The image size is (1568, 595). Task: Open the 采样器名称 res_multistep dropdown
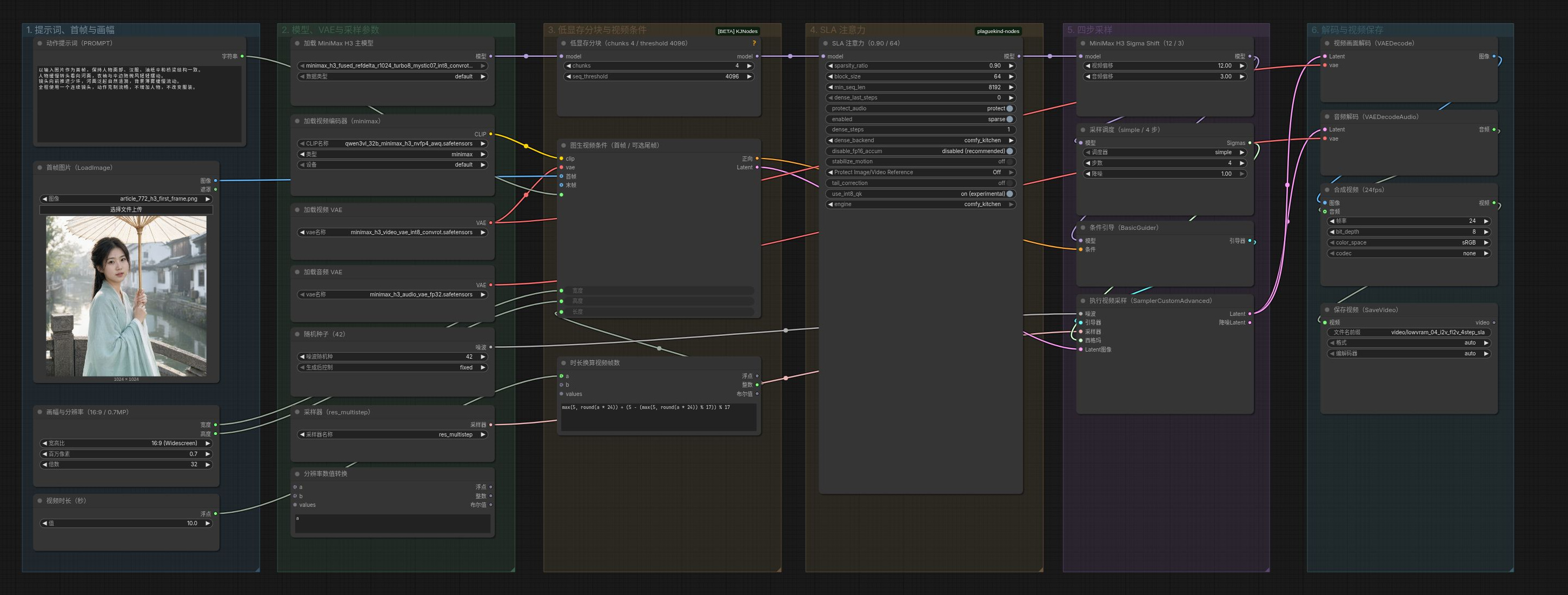click(x=393, y=435)
